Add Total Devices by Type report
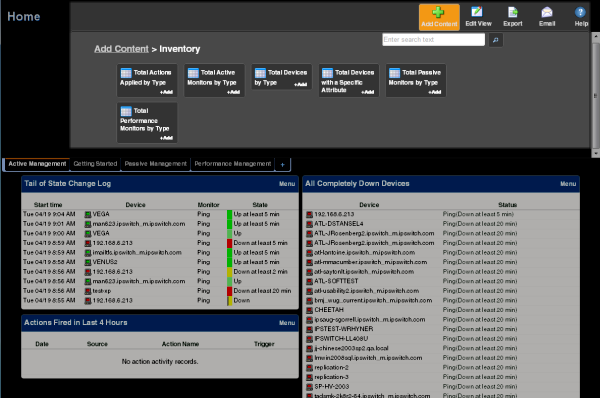 pyautogui.click(x=300, y=85)
